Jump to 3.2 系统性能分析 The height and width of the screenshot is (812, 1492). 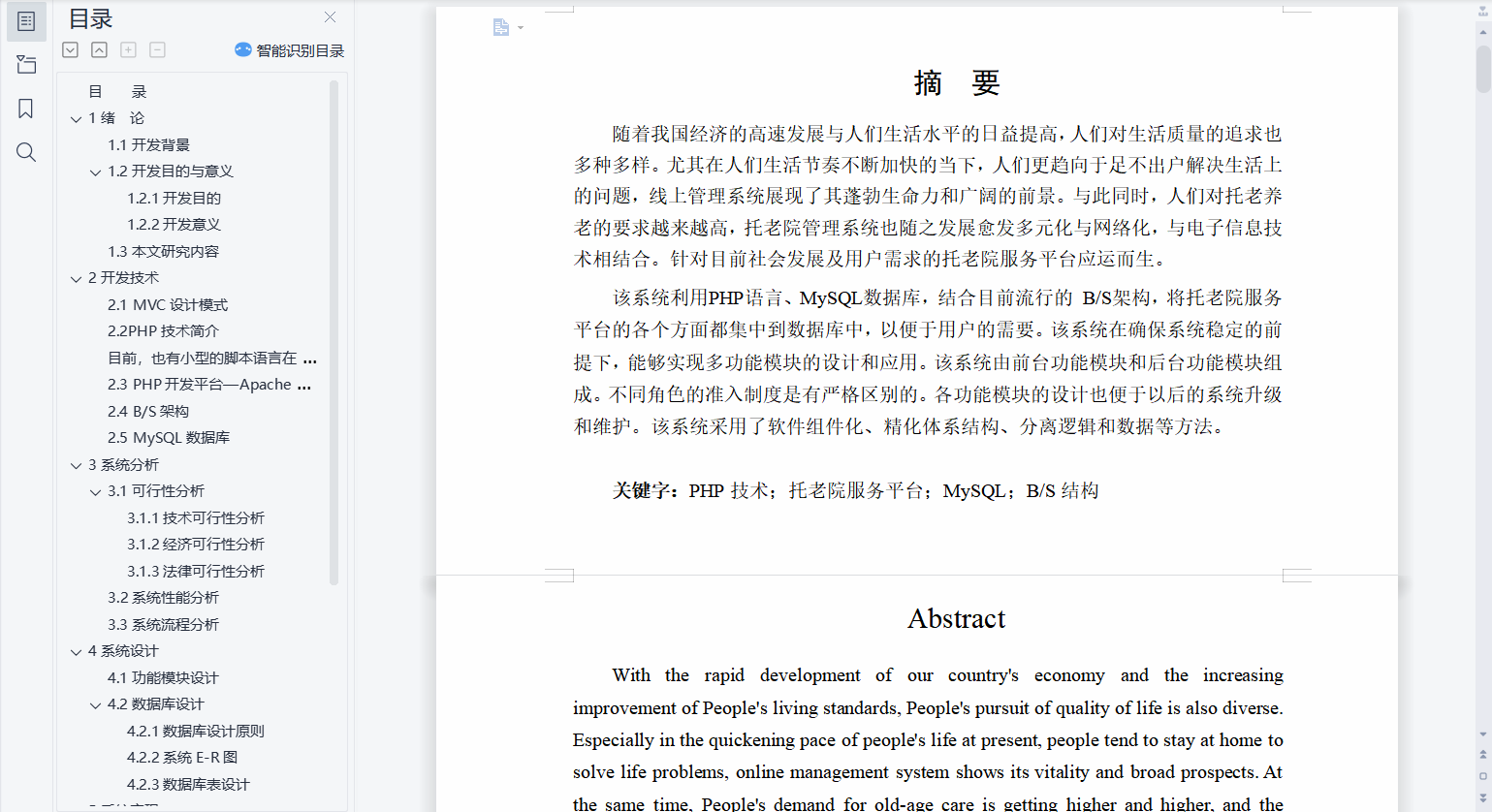(x=163, y=598)
